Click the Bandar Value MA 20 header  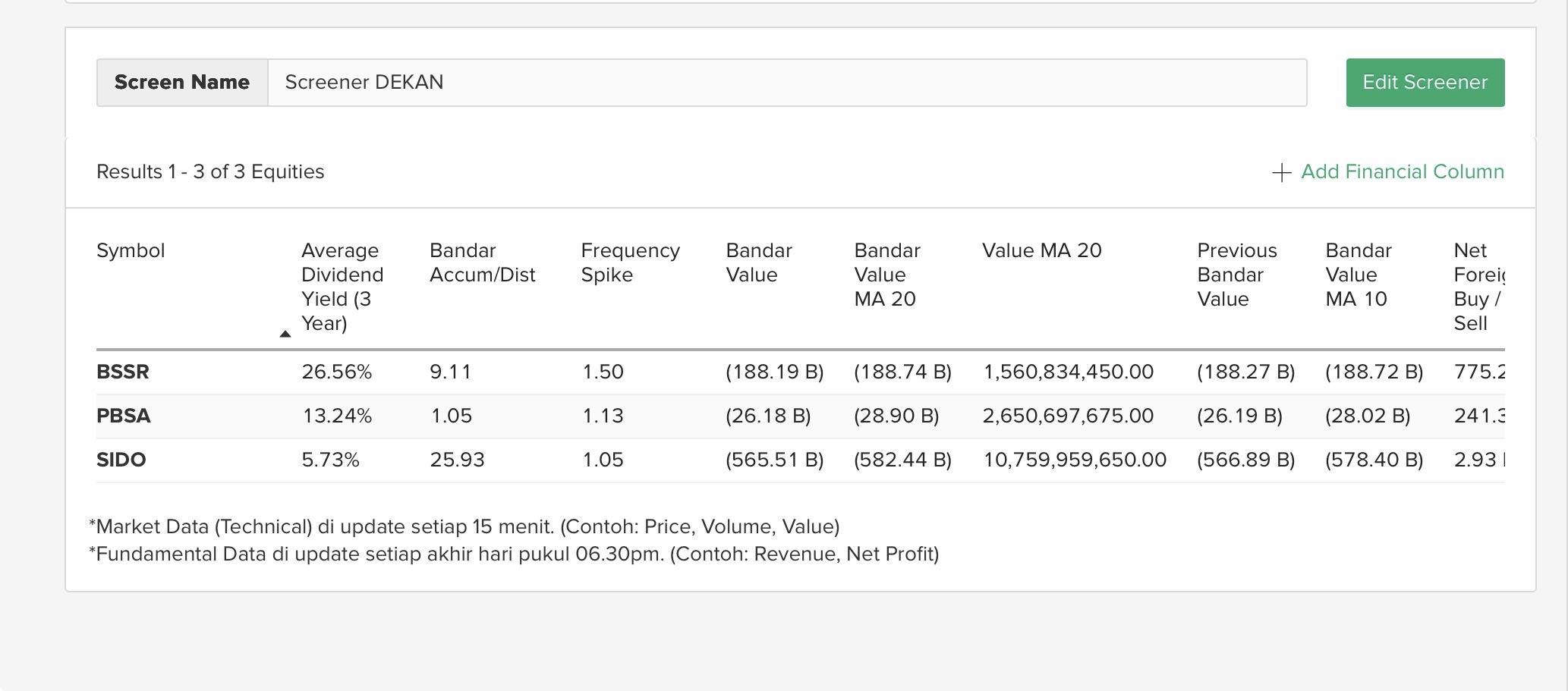(x=886, y=275)
